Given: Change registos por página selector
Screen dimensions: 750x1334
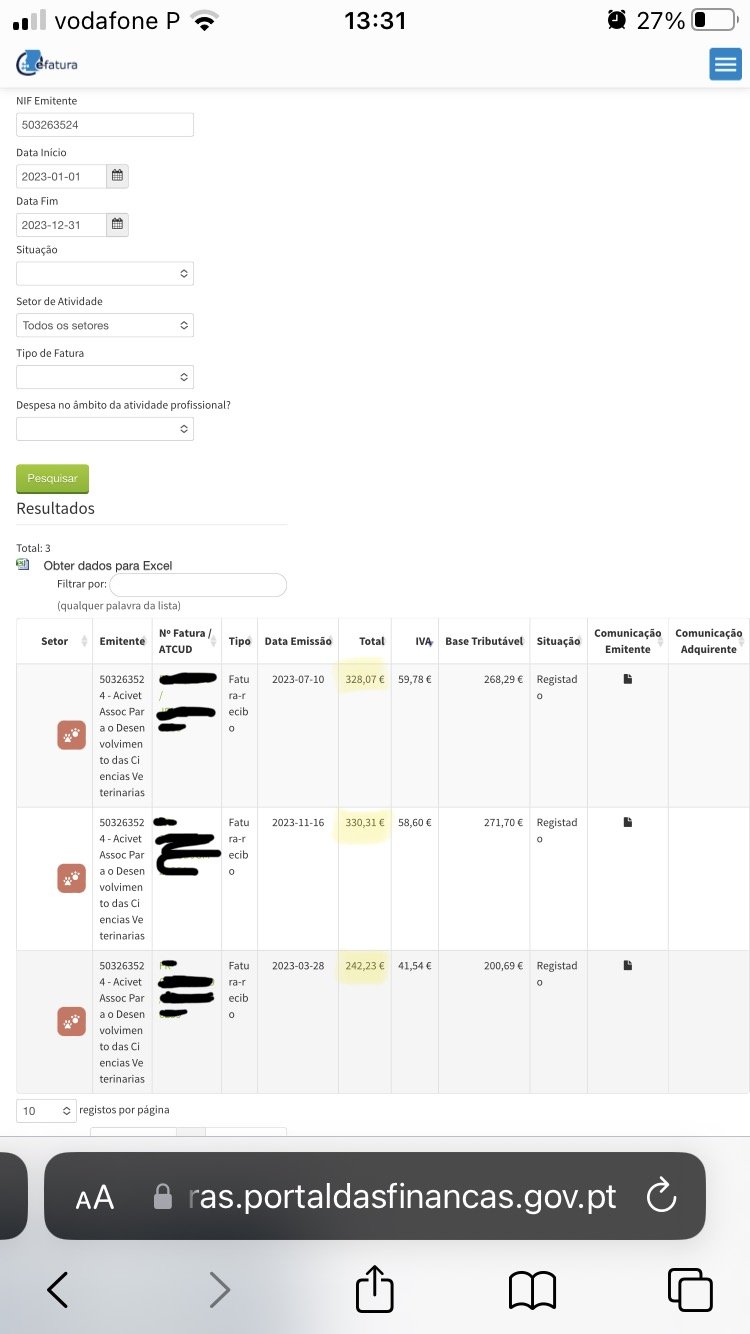Looking at the screenshot, I should (46, 1110).
